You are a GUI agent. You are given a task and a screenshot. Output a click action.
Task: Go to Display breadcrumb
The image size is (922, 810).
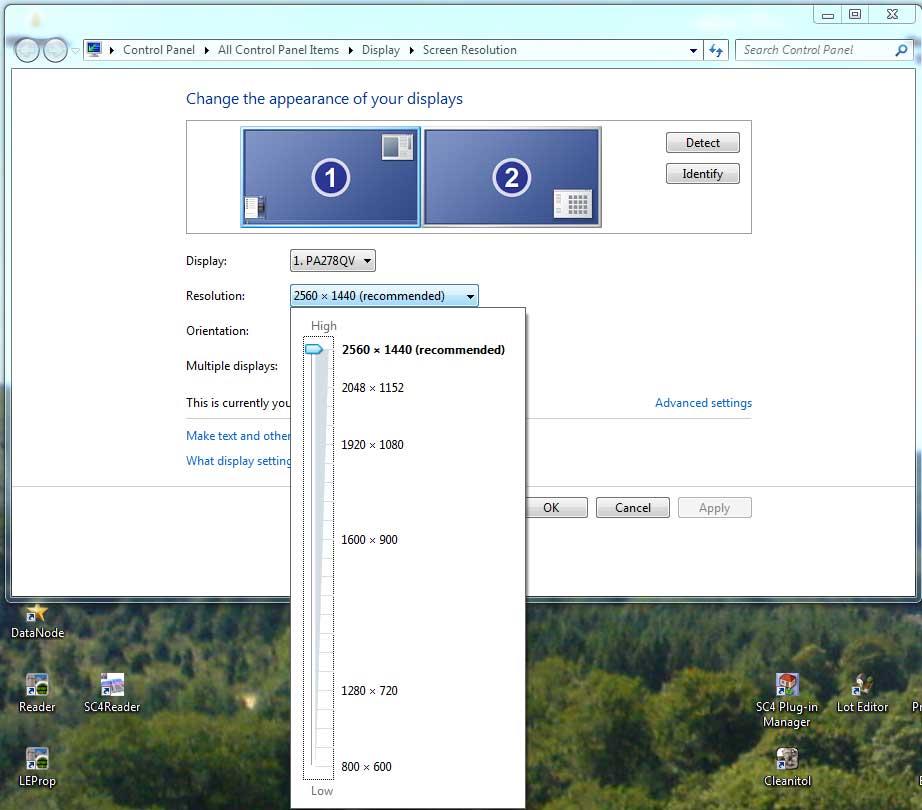[380, 50]
